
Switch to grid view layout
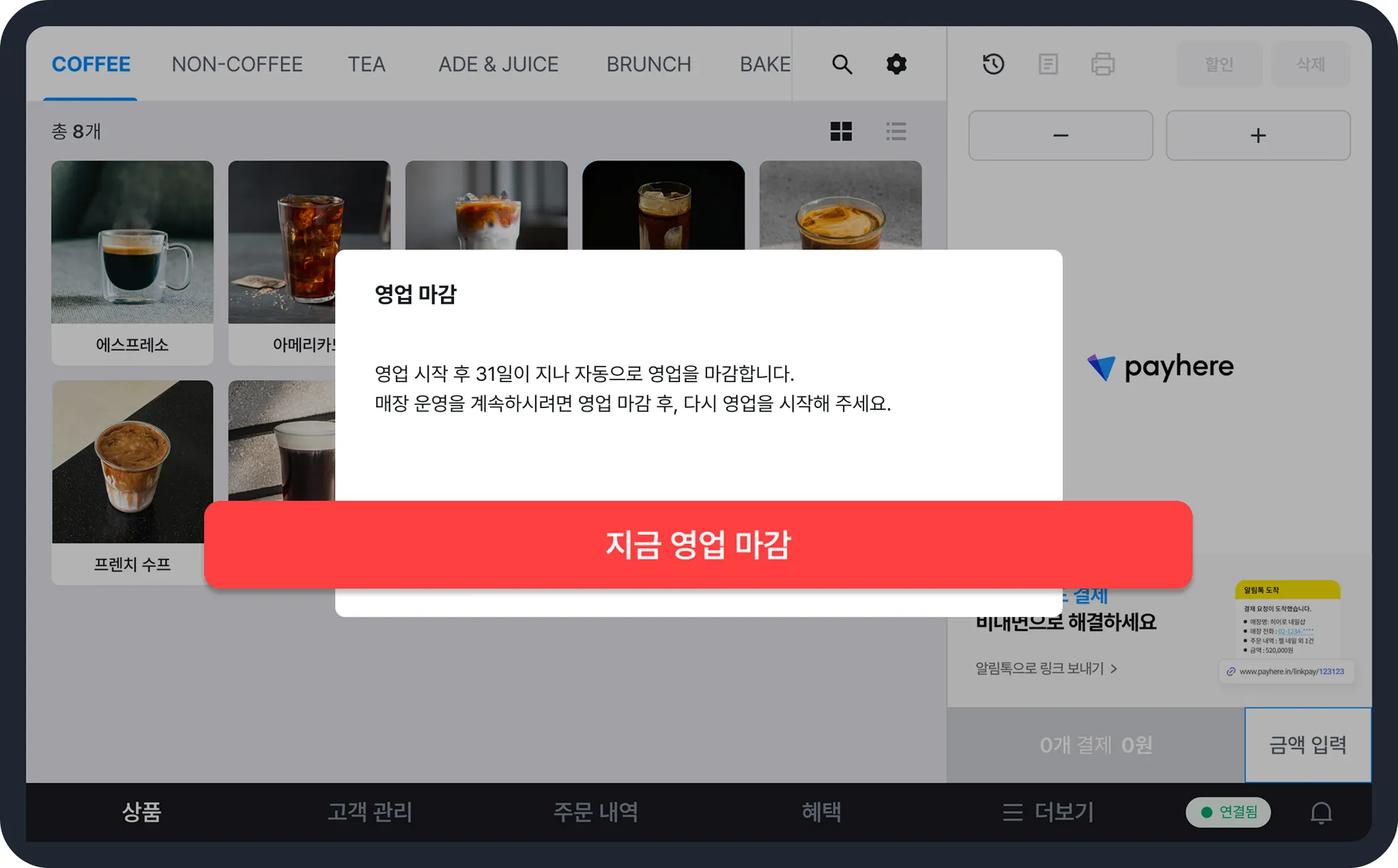(841, 131)
